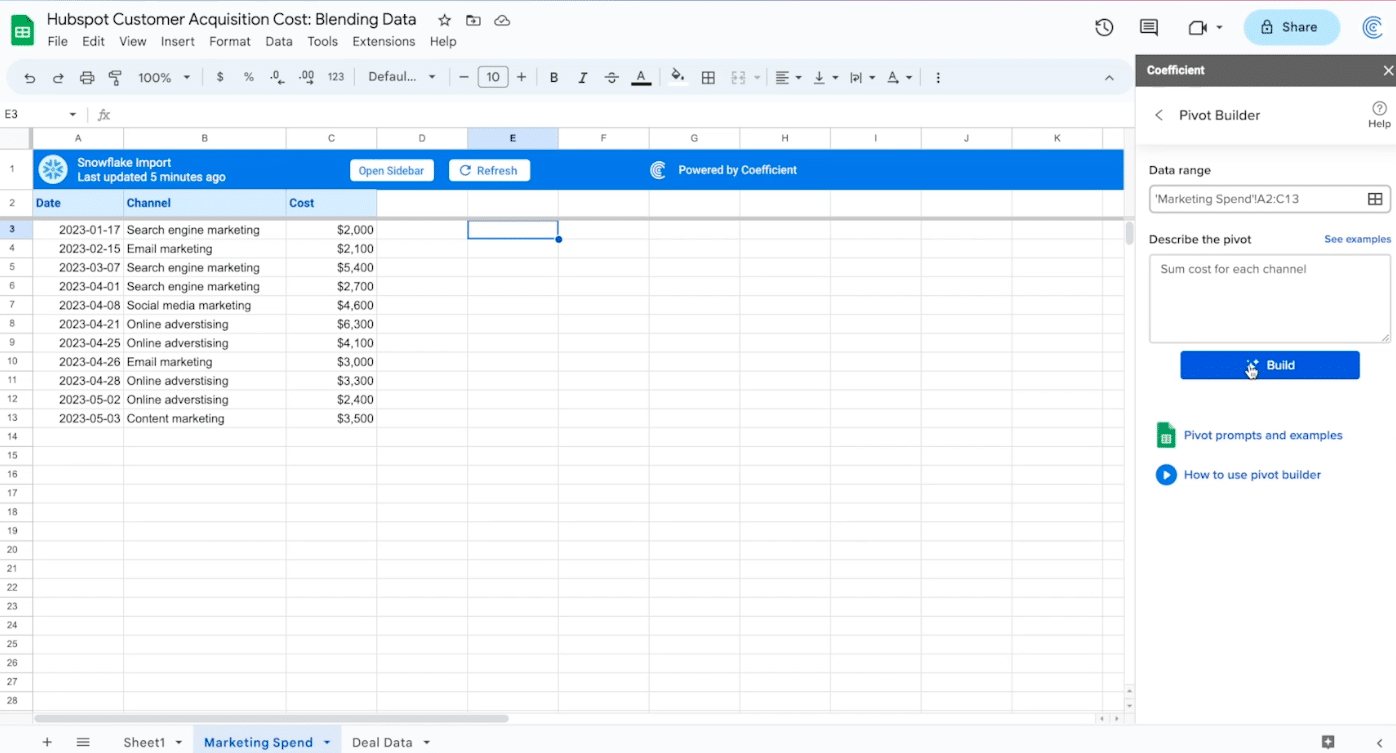Add a new sheet with plus

(47, 742)
